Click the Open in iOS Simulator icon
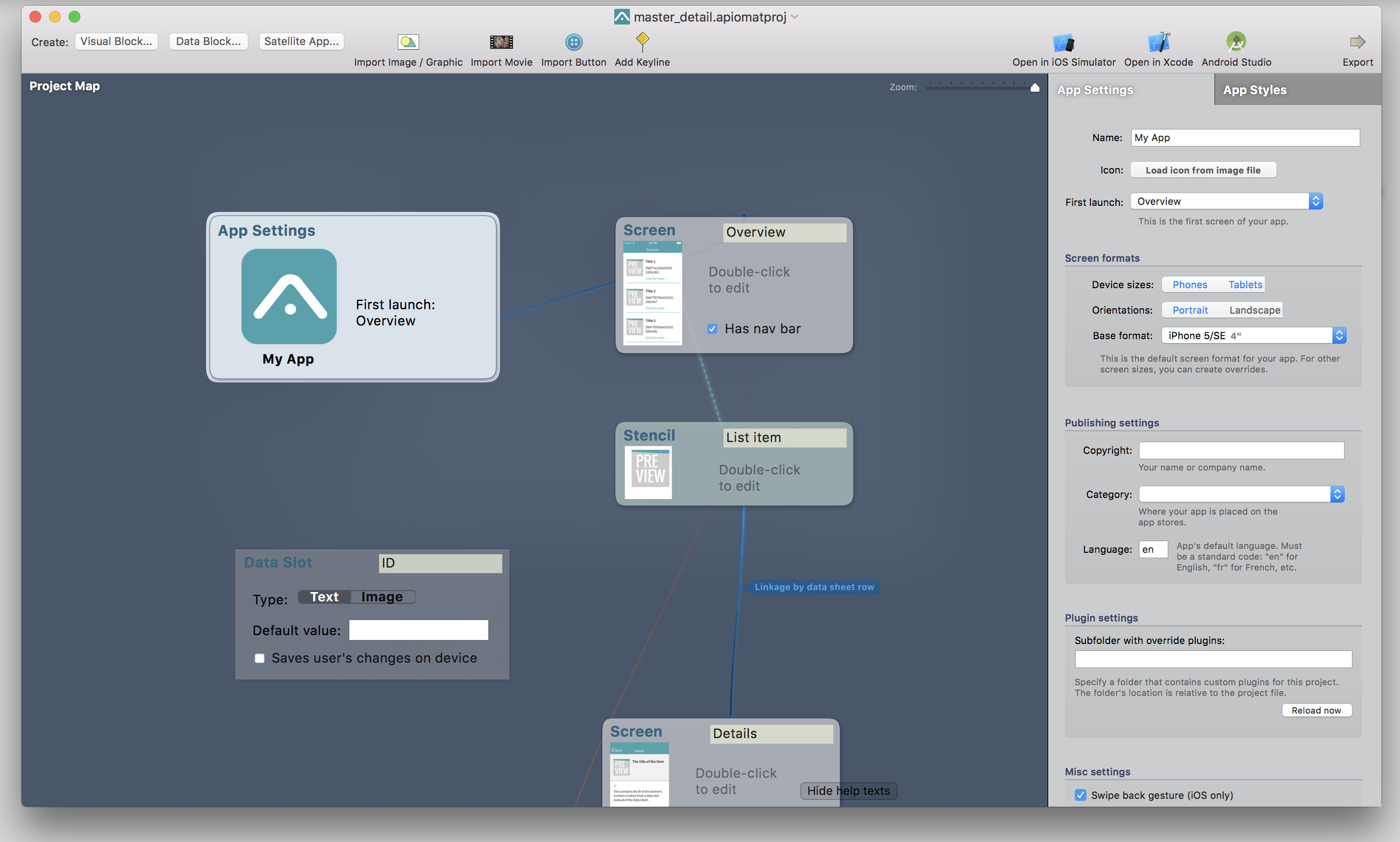Screen dimensions: 1400x842 [1063, 41]
